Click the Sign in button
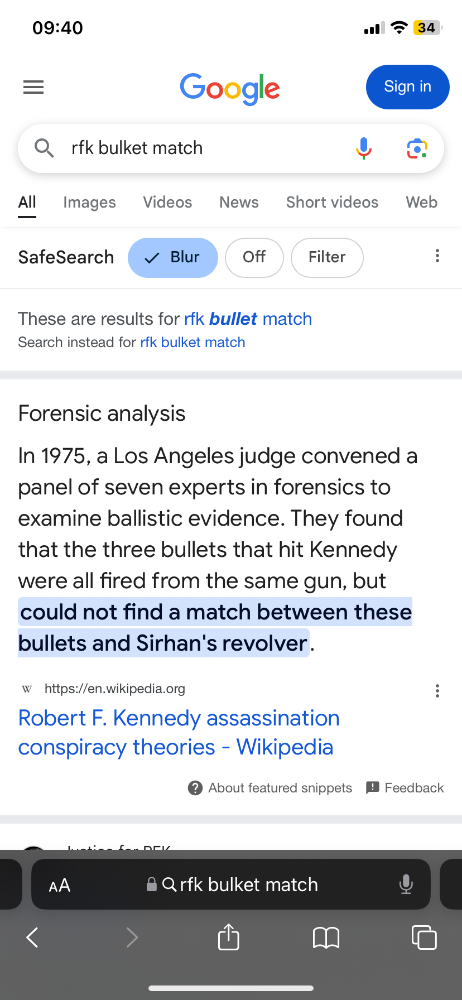Image resolution: width=462 pixels, height=1000 pixels. click(408, 87)
